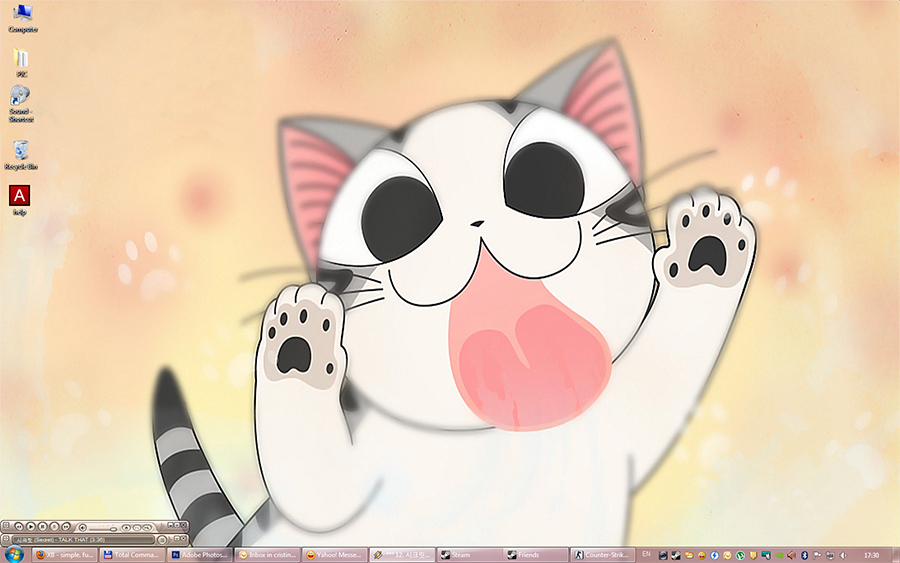Open the yellow shield tray icon

753,555
